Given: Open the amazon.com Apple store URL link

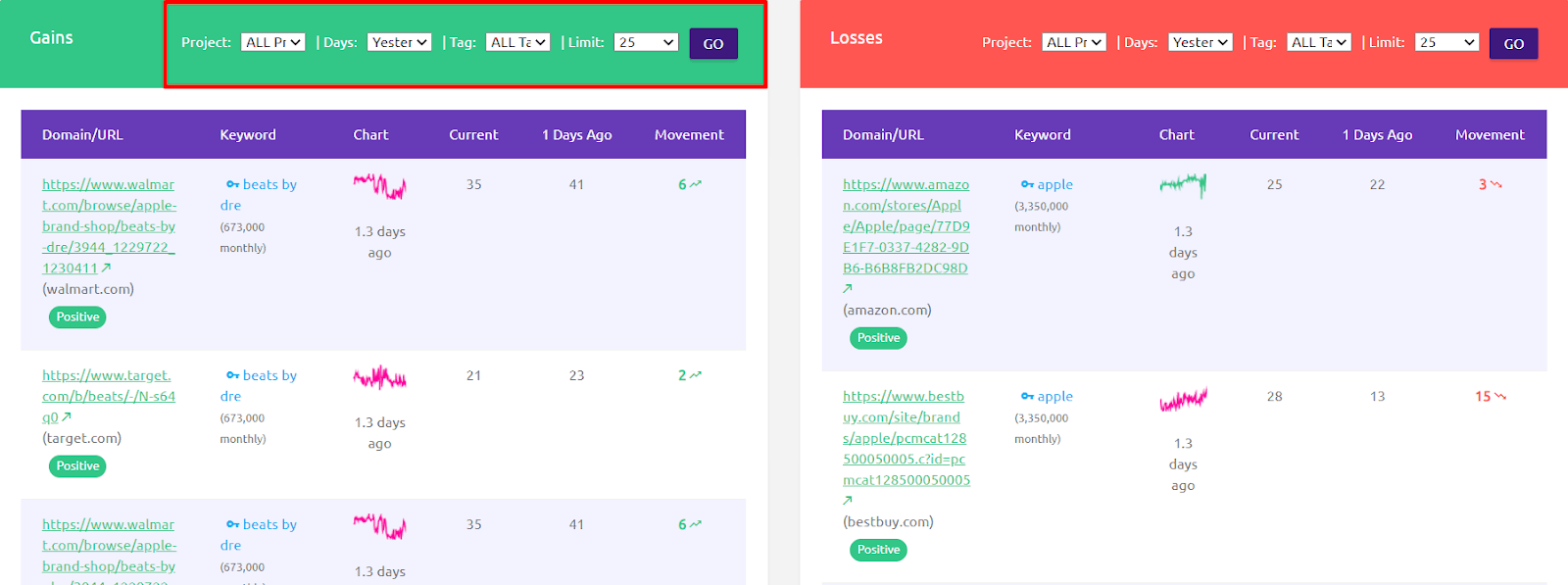Looking at the screenshot, I should pos(906,225).
